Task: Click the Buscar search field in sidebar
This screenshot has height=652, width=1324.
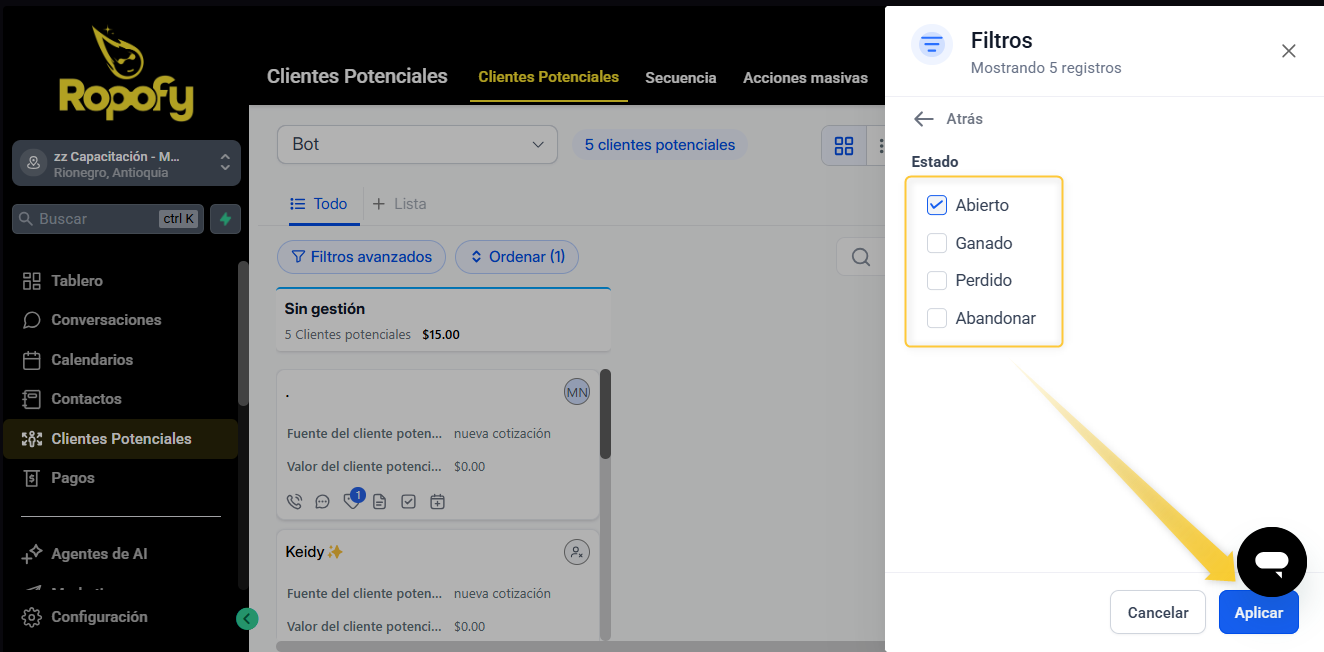Action: (95, 219)
